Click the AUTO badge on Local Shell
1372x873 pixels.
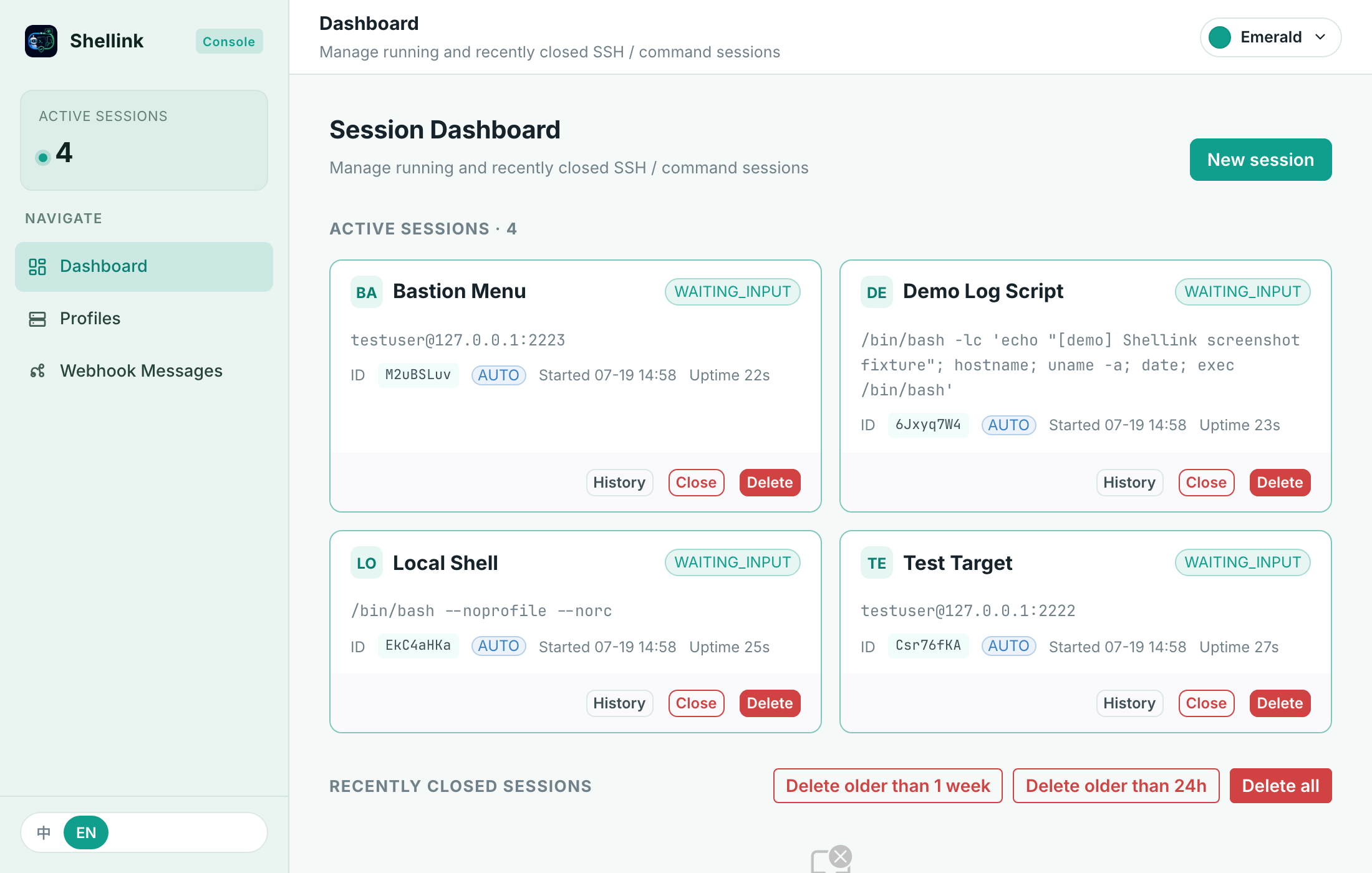[498, 646]
